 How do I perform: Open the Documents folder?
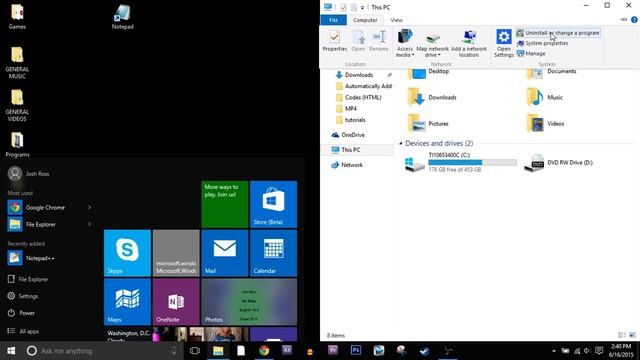point(552,73)
